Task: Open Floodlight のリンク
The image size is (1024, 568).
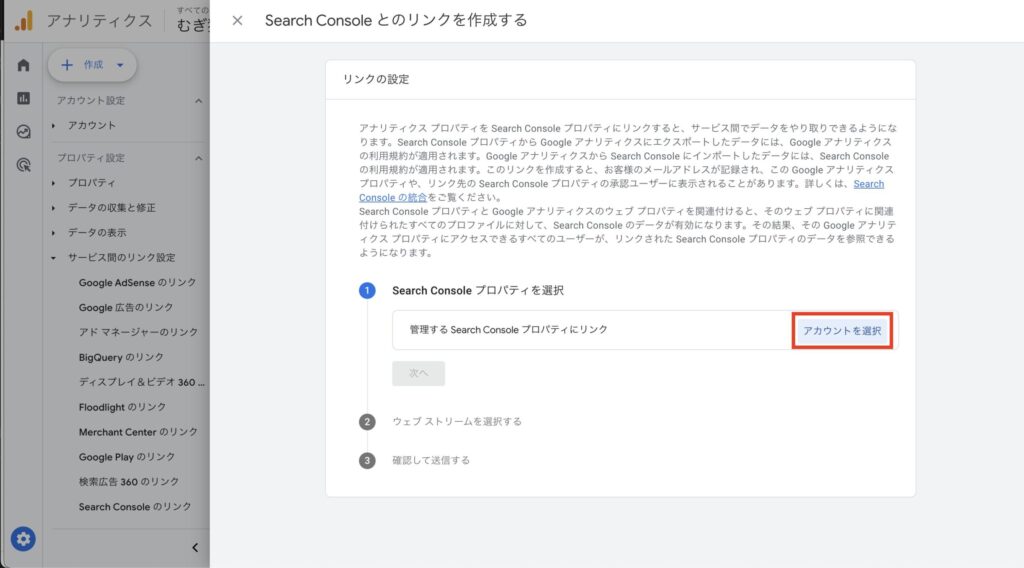Action: tap(122, 407)
